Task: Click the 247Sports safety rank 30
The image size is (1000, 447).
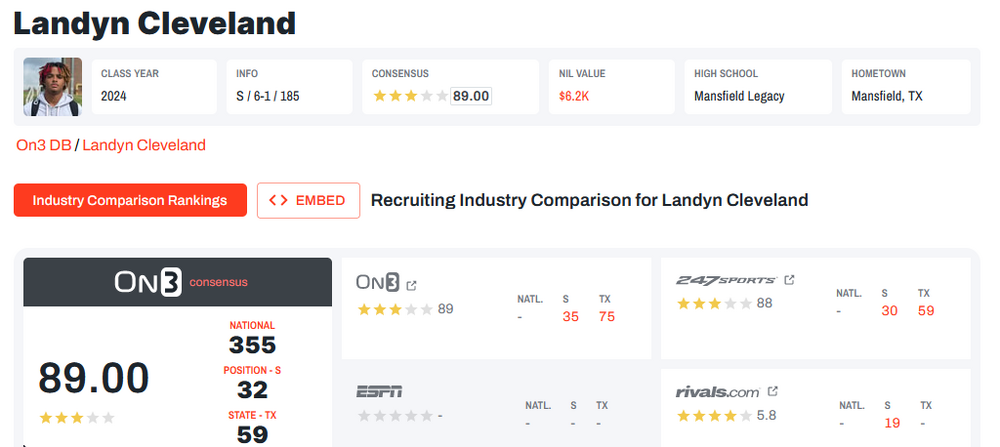Action: tap(889, 311)
